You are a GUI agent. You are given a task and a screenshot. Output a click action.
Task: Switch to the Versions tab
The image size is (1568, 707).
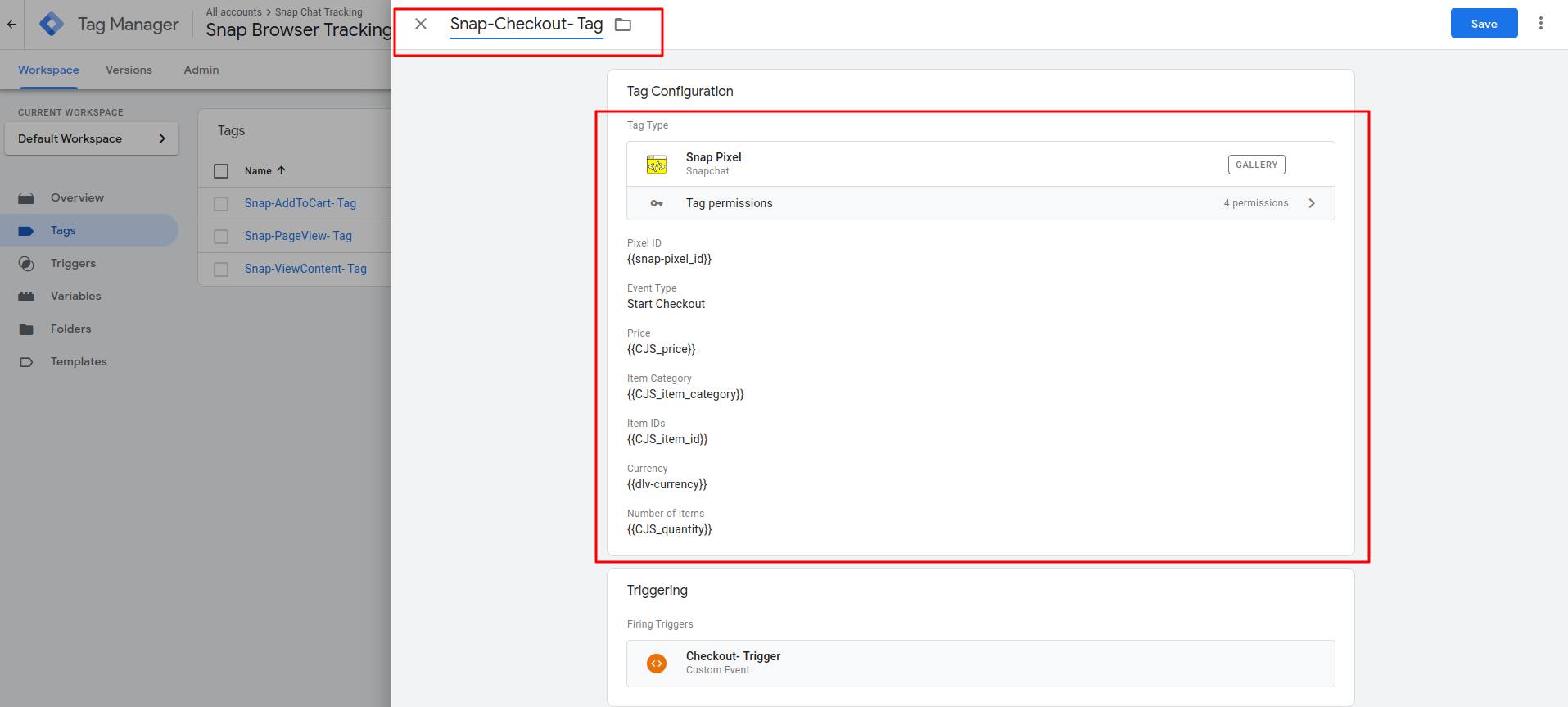tap(129, 70)
